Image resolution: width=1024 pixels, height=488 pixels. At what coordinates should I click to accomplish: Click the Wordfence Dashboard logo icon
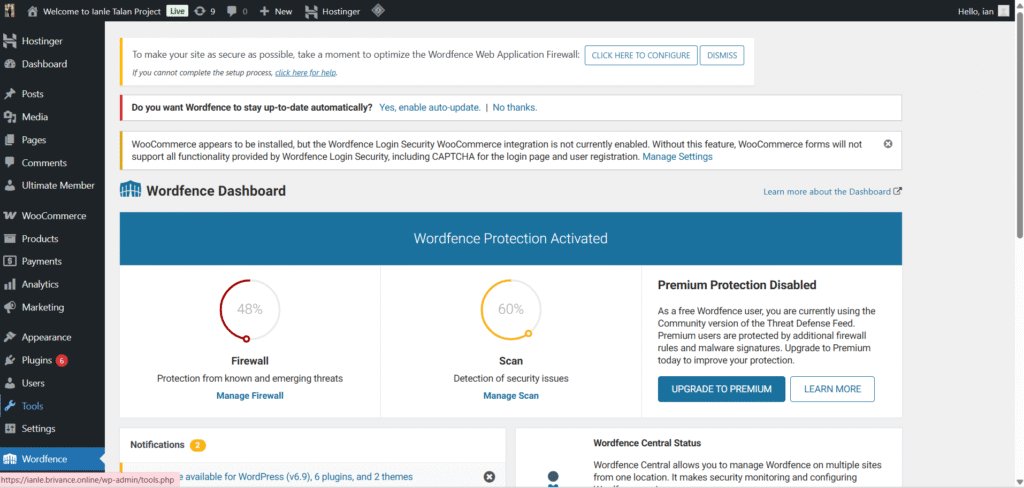click(130, 190)
